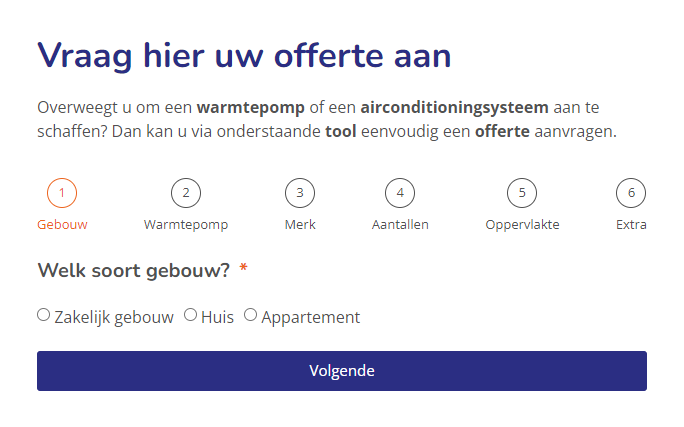Pick the Appartement radio button
Viewport: 684px width, 427px height.
[250, 314]
